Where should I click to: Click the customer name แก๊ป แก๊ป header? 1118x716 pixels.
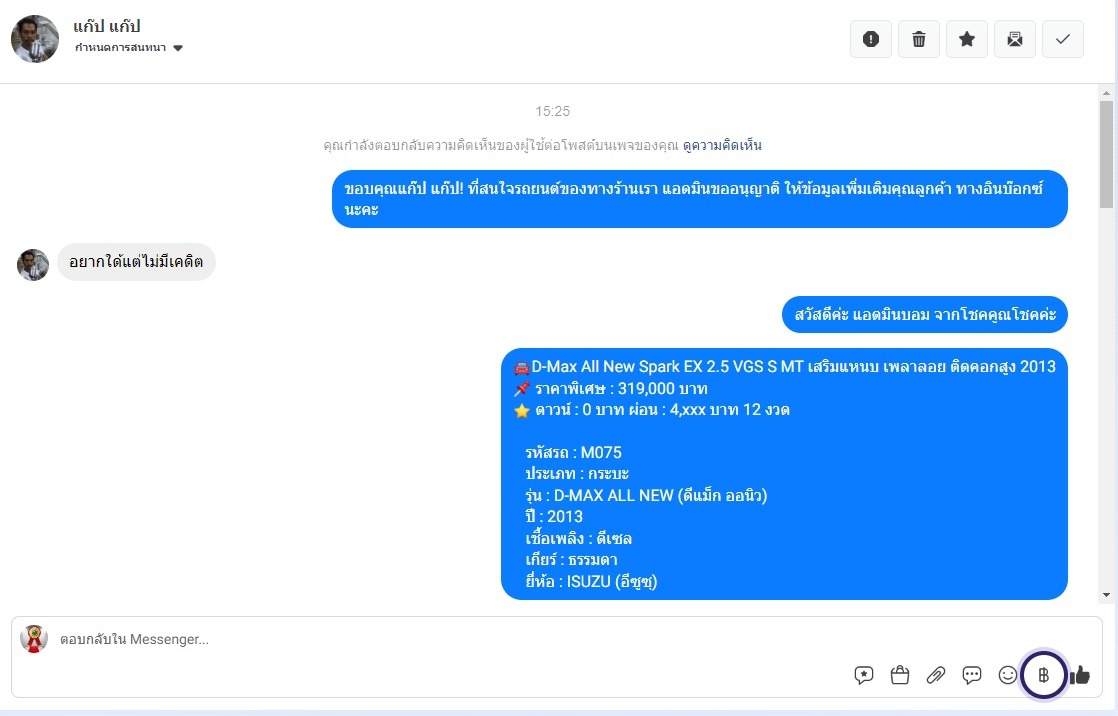coord(107,26)
